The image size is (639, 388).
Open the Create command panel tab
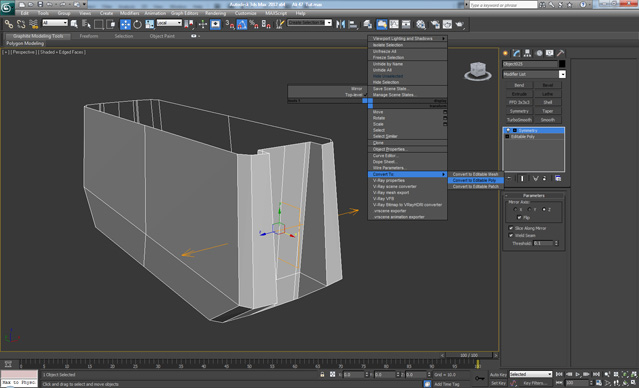[x=506, y=53]
